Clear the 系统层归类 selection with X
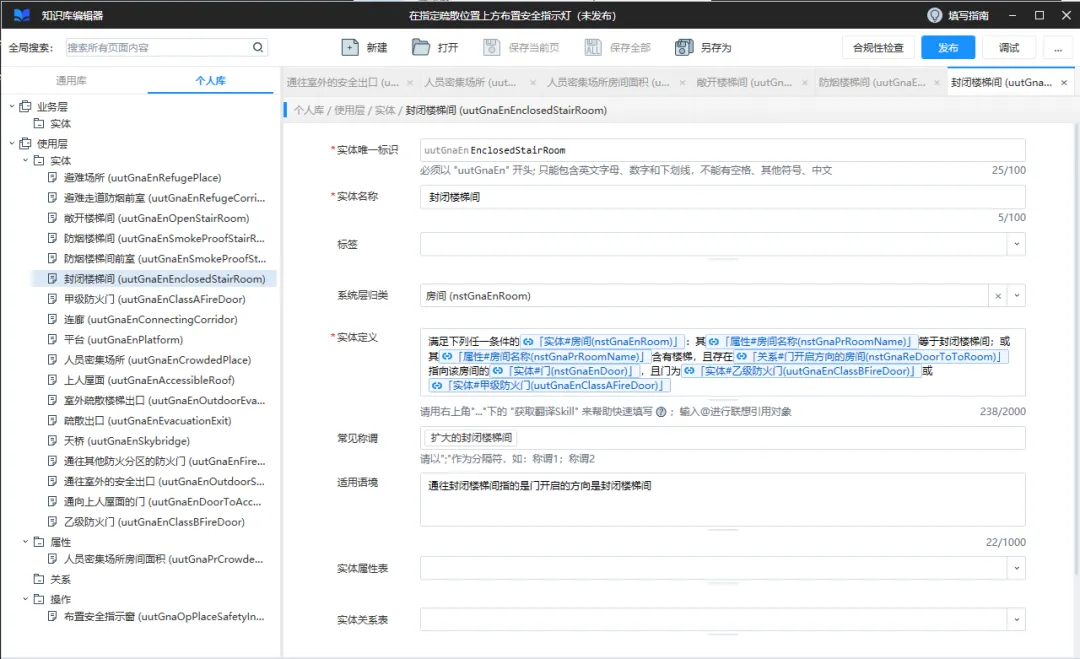 [998, 296]
